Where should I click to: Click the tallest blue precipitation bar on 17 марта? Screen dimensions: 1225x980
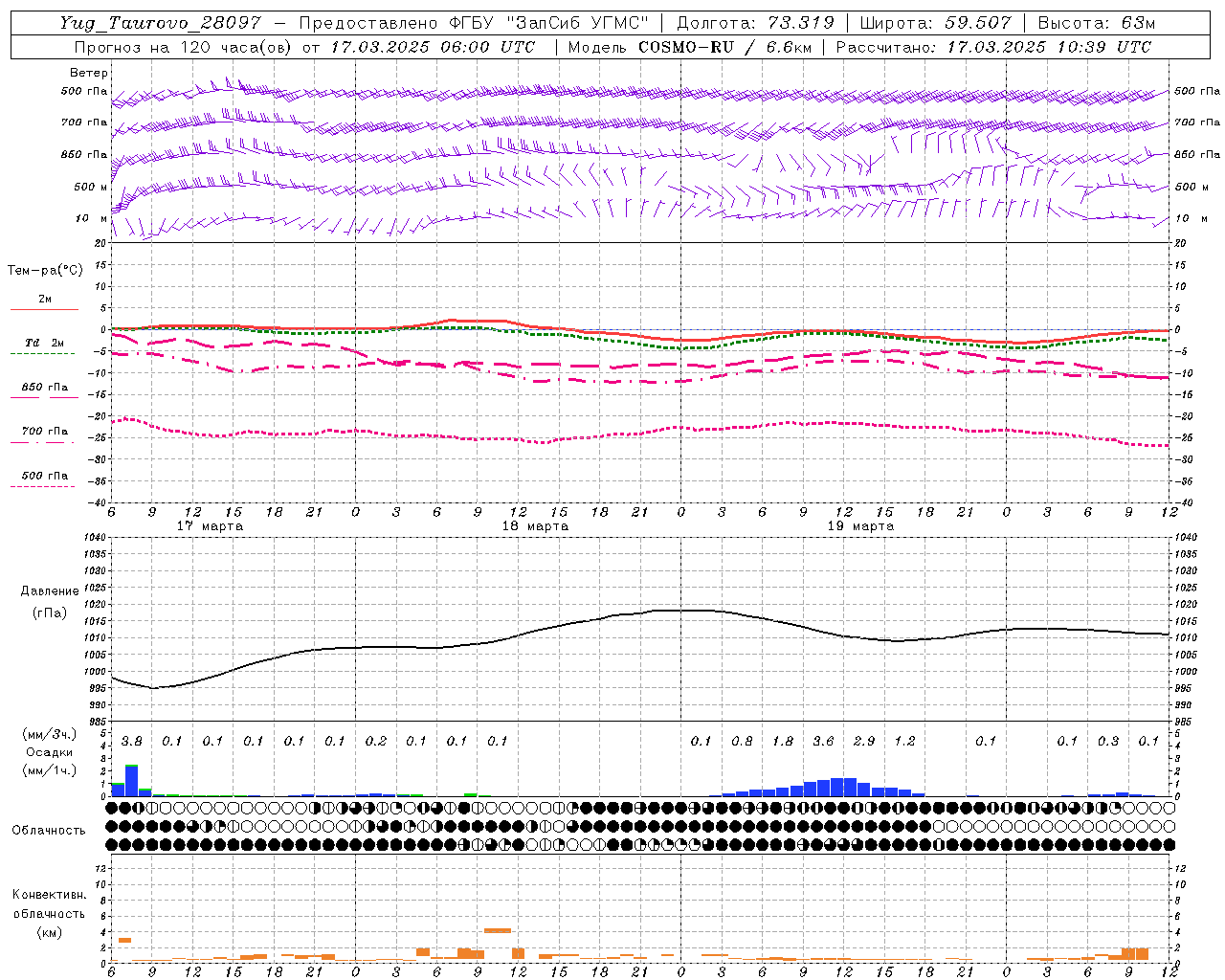point(132,781)
